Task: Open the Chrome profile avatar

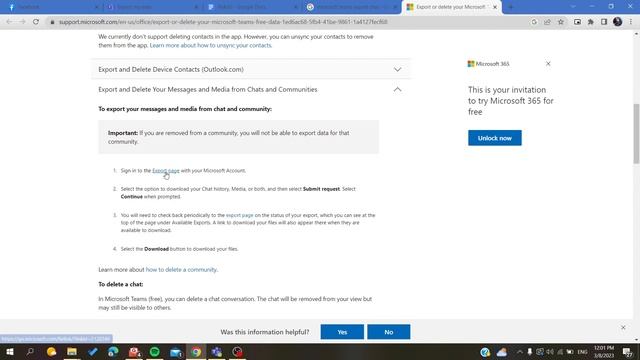Action: [x=618, y=22]
